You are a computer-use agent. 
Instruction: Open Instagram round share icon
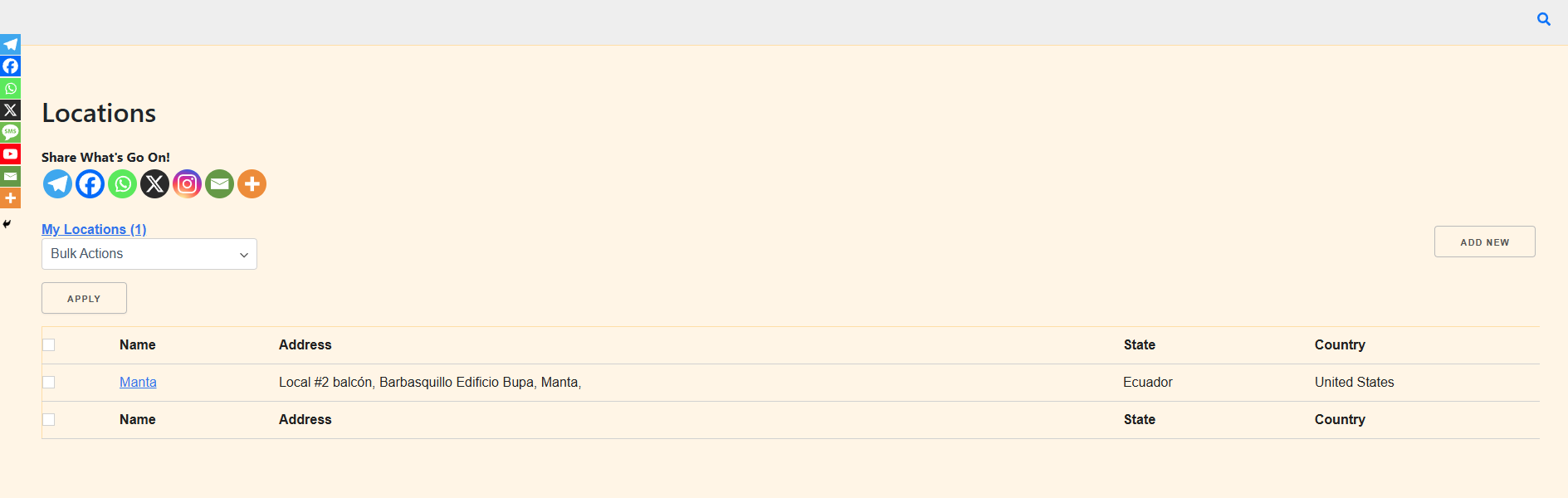(187, 183)
